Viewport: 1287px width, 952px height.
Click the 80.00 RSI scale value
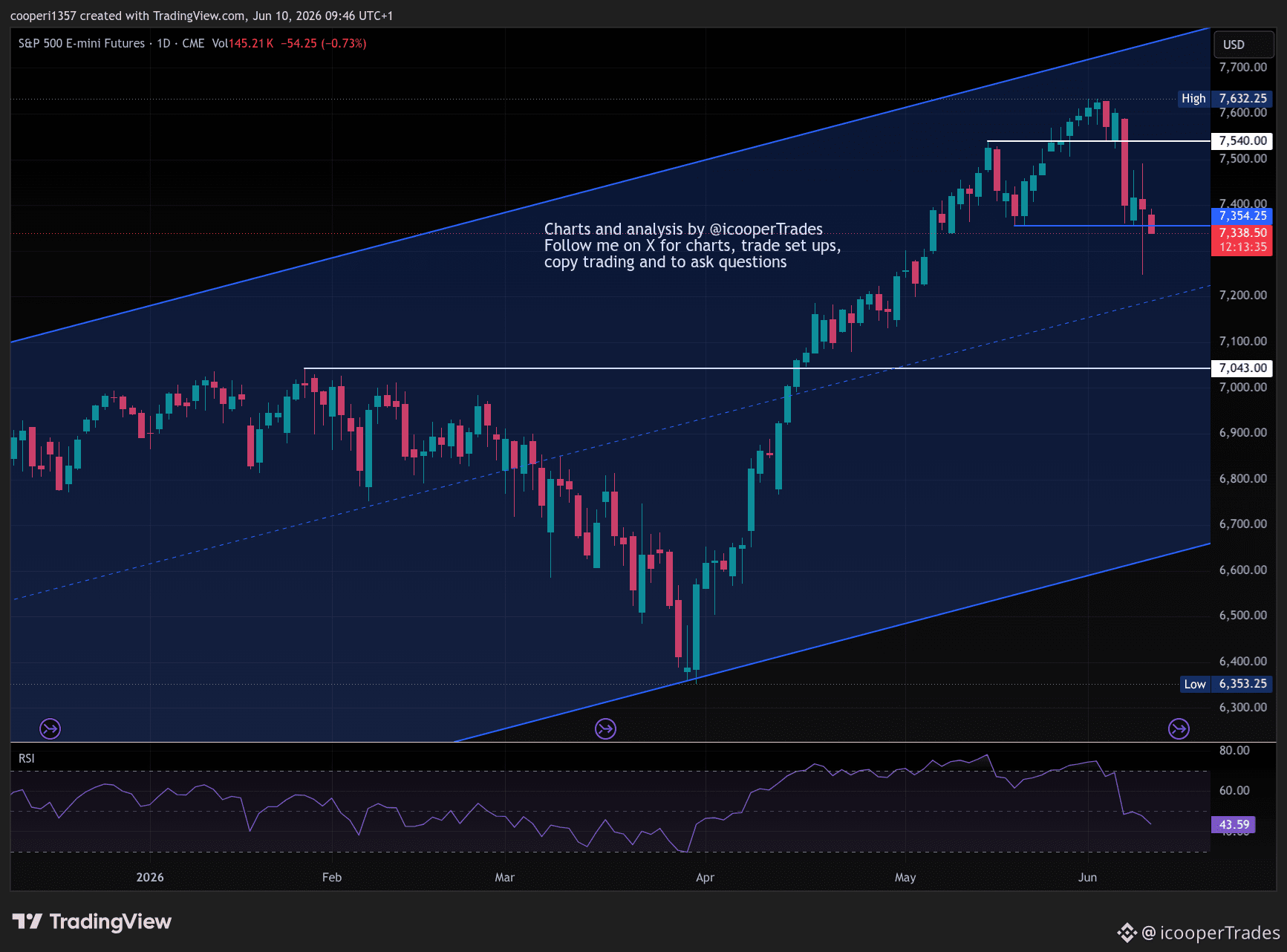pyautogui.click(x=1234, y=750)
